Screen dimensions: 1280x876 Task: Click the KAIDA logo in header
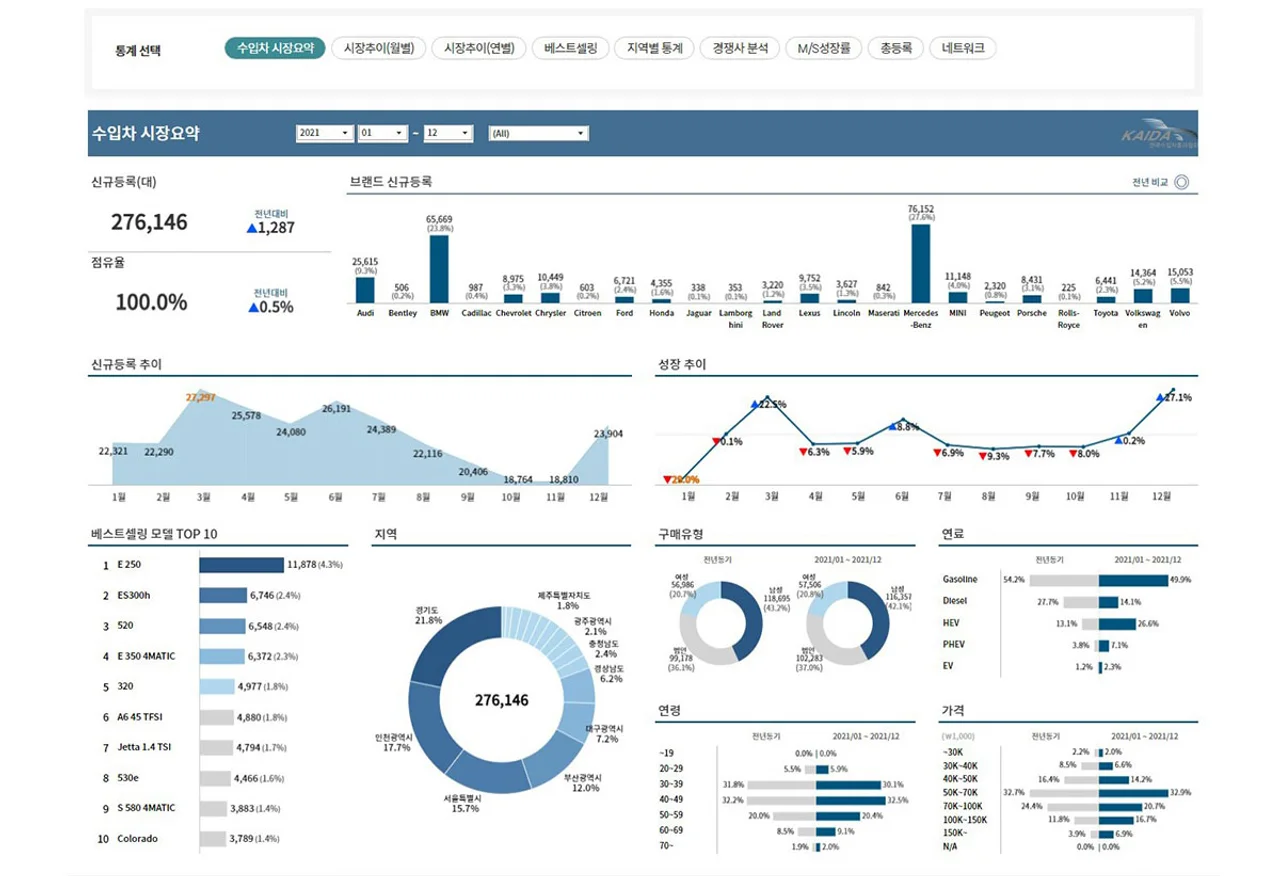pos(1157,136)
